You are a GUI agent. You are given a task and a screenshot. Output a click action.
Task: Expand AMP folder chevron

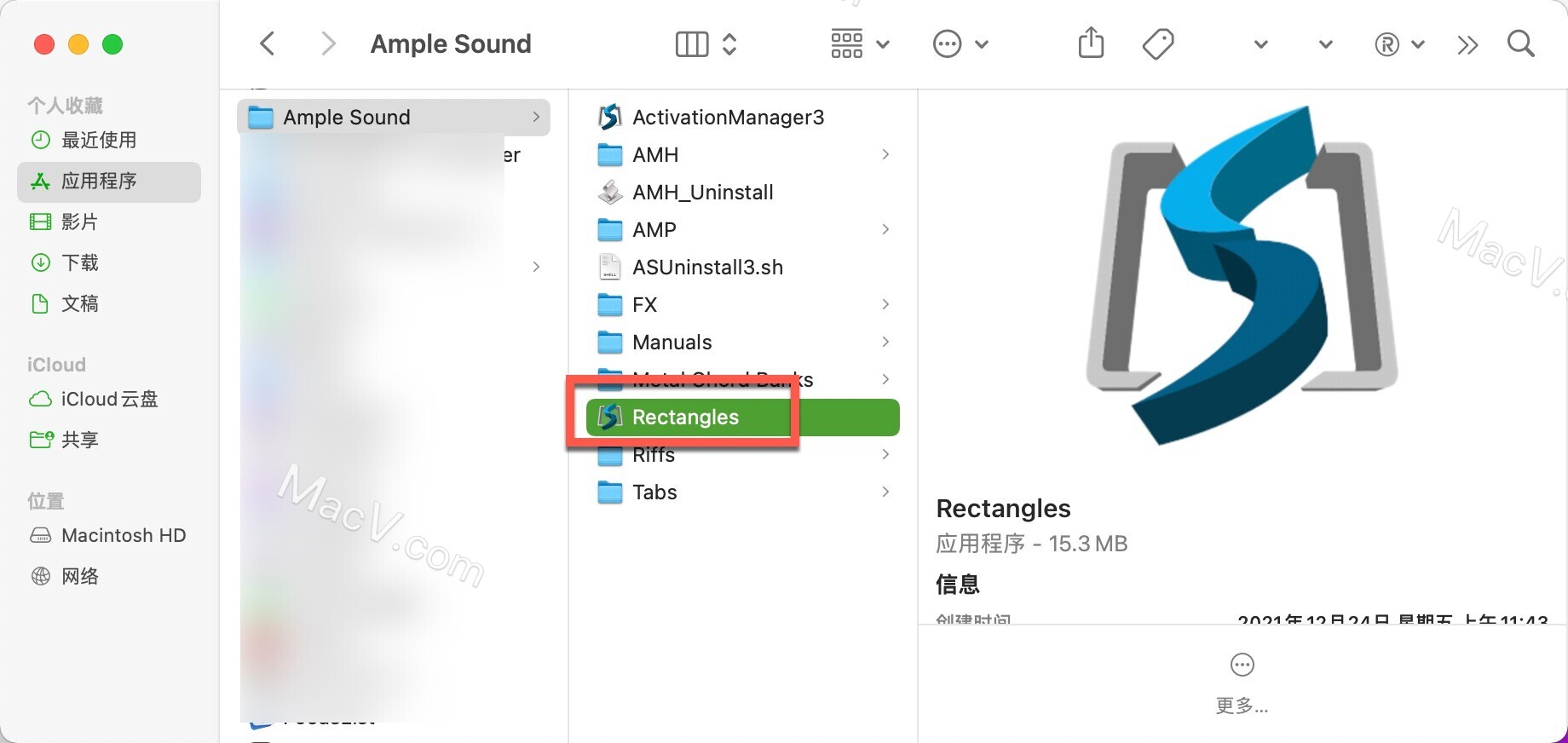[885, 229]
